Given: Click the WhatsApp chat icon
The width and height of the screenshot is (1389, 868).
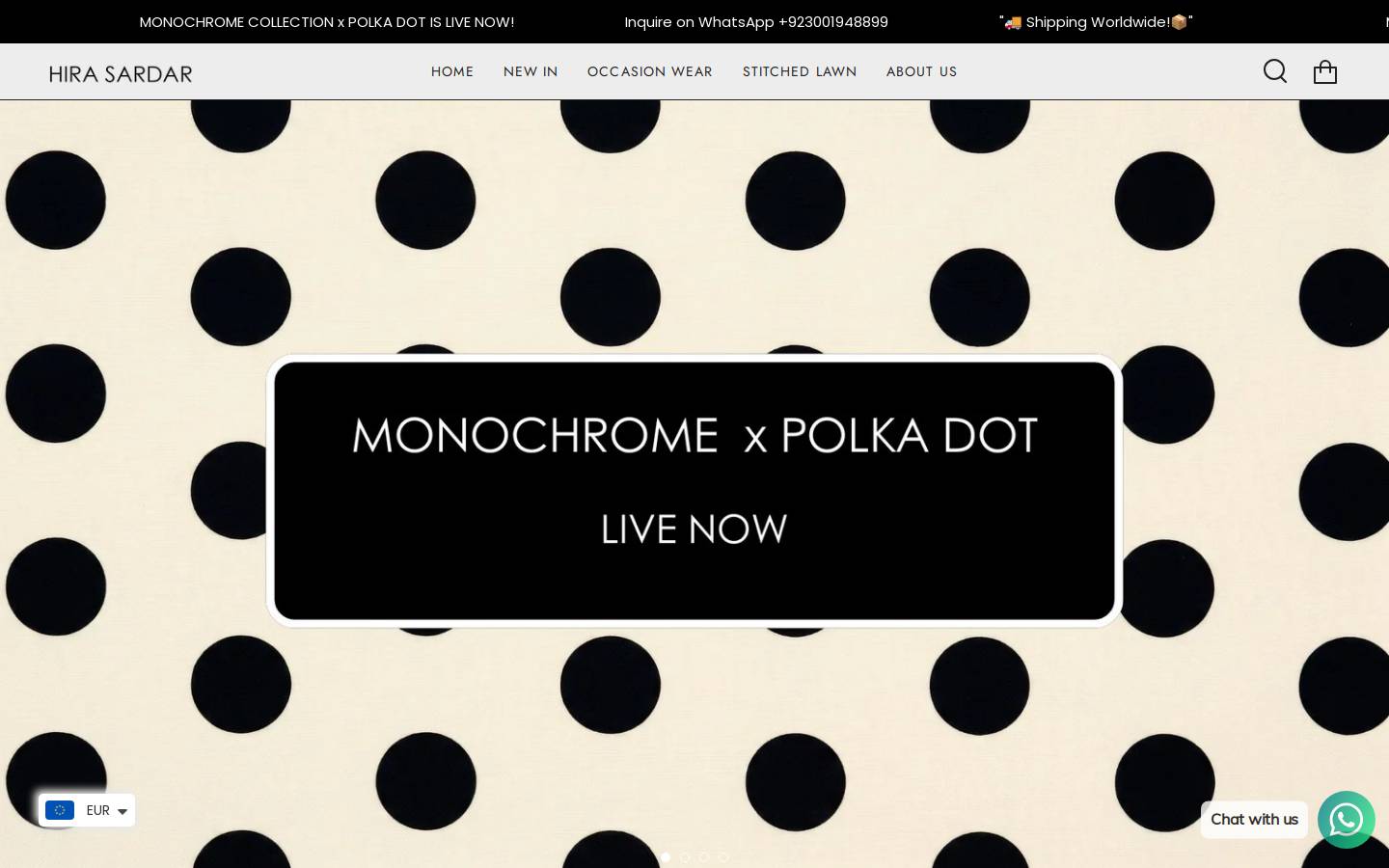Looking at the screenshot, I should pyautogui.click(x=1347, y=820).
